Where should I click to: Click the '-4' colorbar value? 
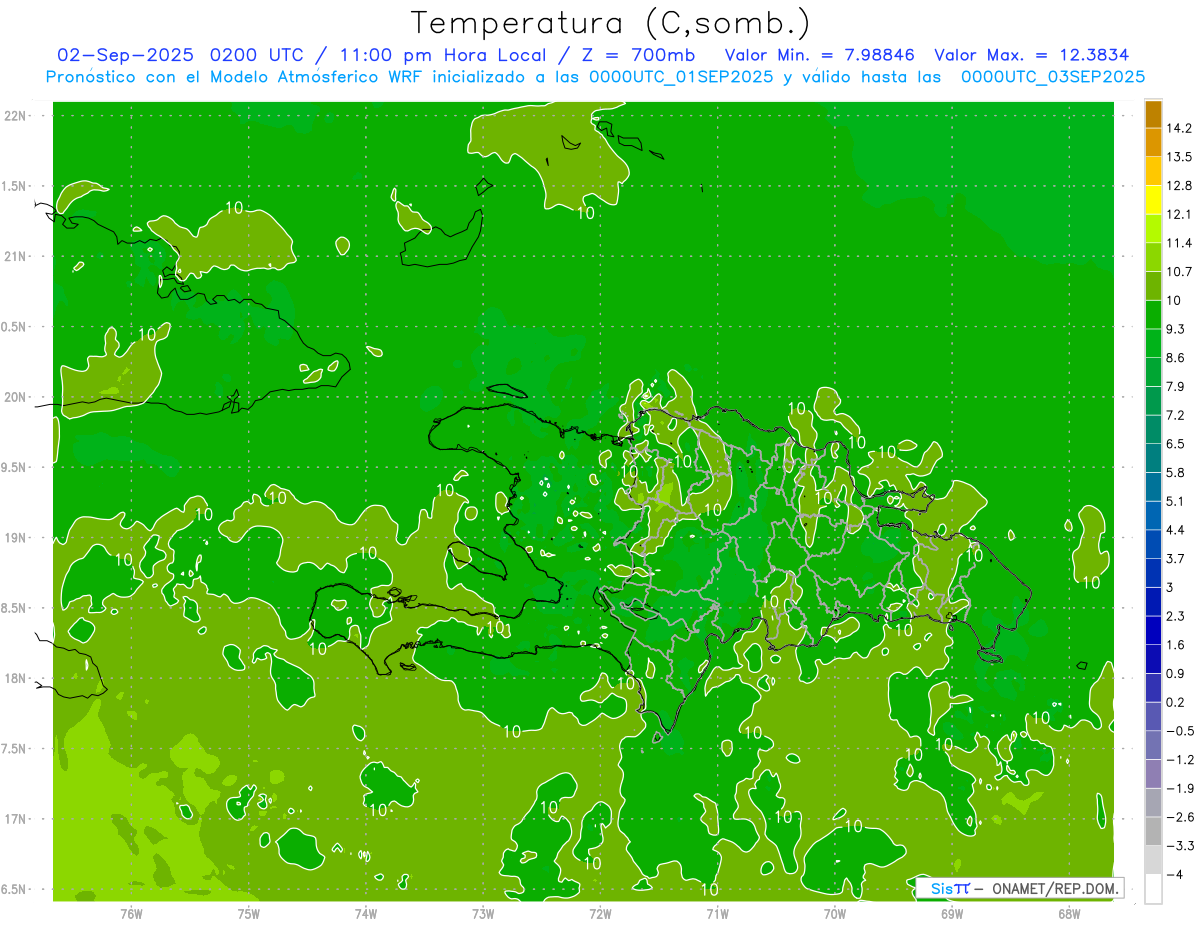[x=1176, y=874]
